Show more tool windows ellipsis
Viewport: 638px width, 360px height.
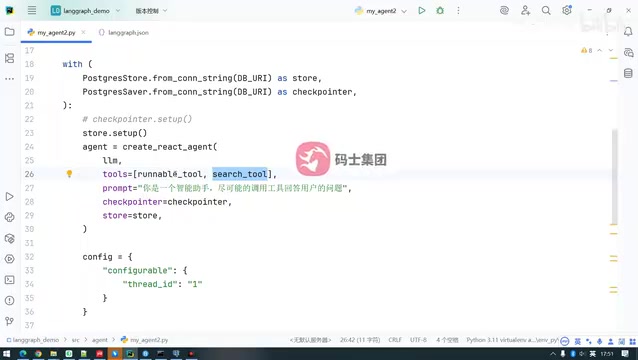(x=9, y=79)
